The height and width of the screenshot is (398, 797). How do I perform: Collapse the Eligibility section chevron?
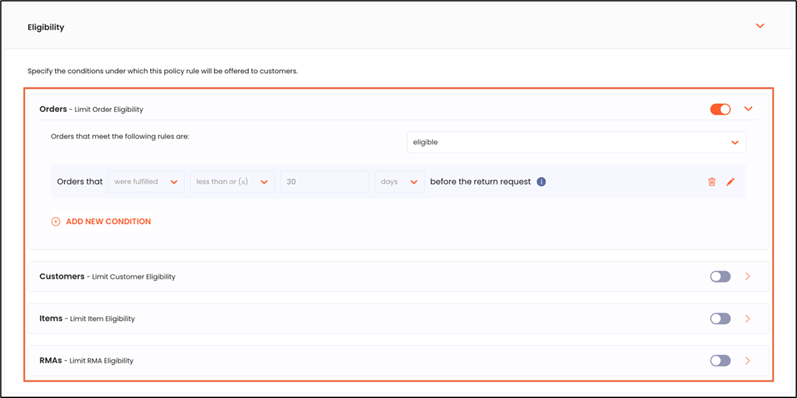pos(760,26)
